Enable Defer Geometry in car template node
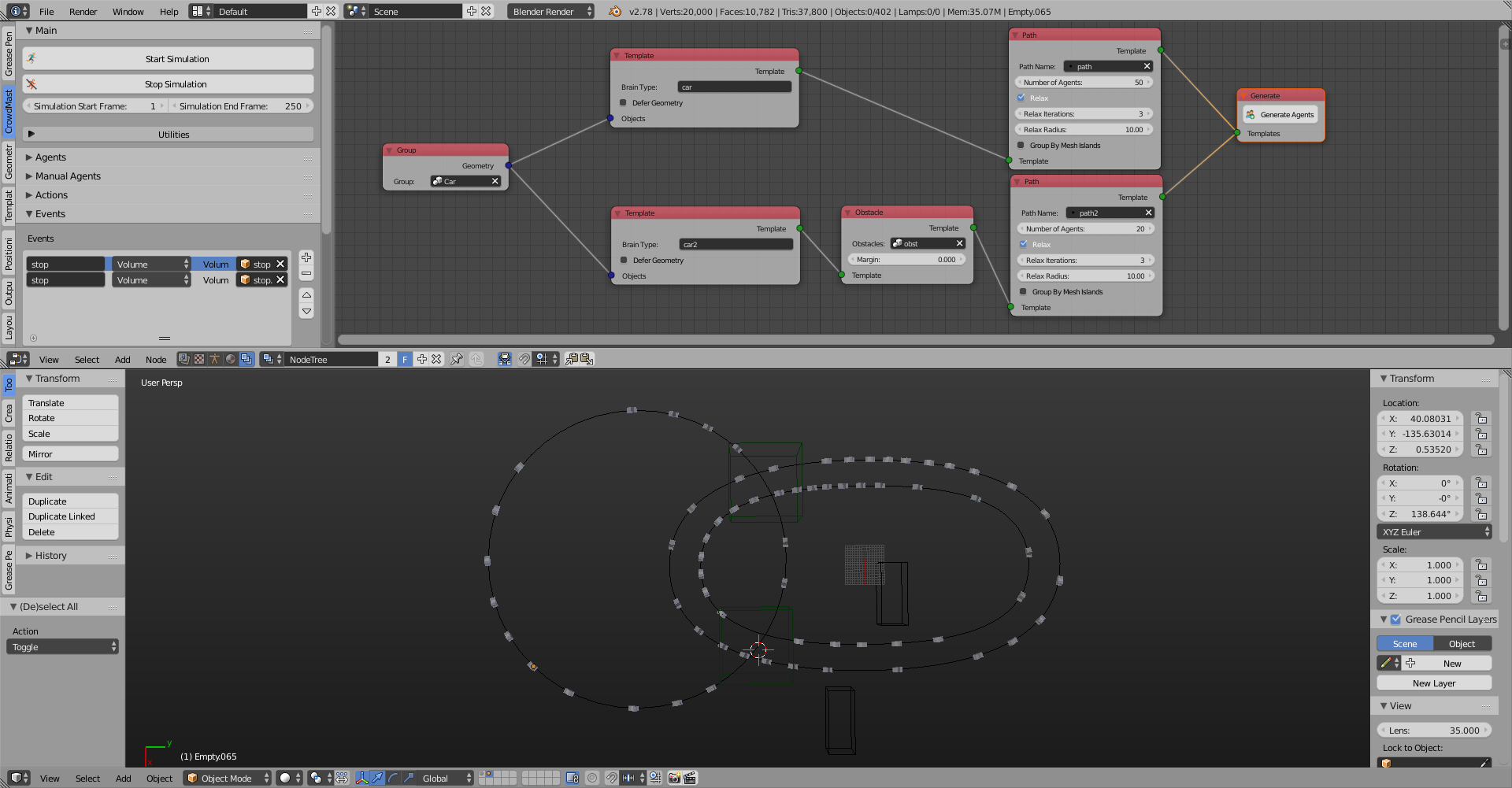The image size is (1512, 788). [x=623, y=103]
